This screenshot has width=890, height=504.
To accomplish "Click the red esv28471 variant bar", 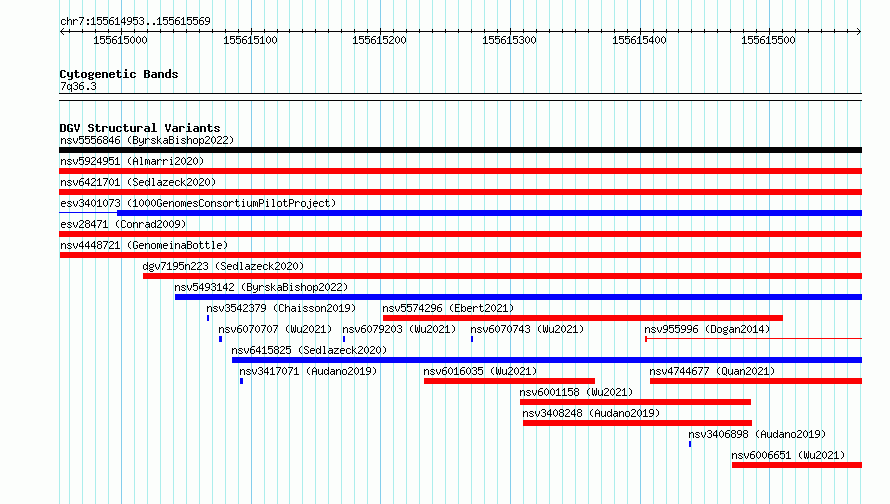I will [460, 234].
